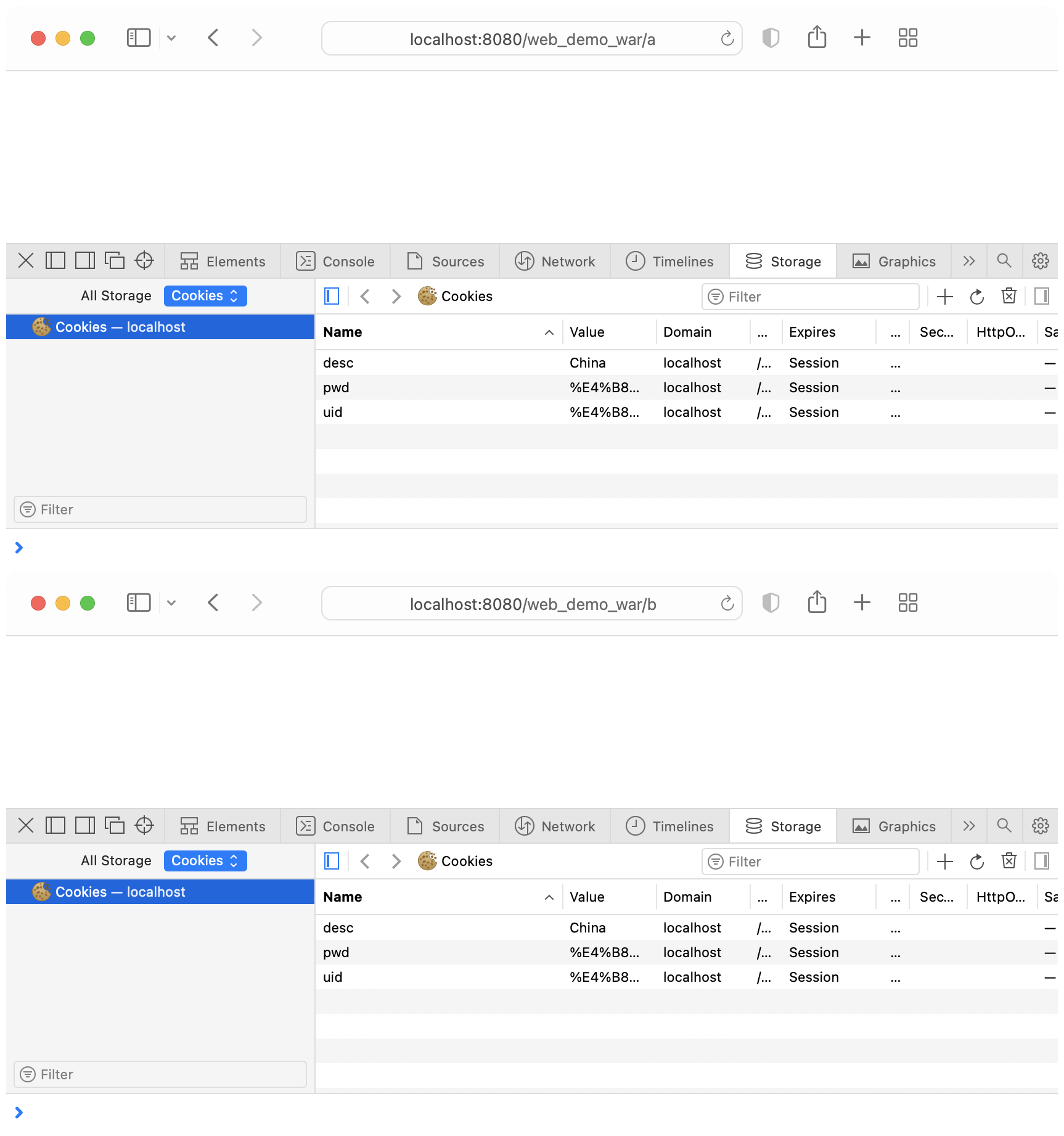Click cookie Filter field in top inspector
This screenshot has width=1064, height=1136.
pyautogui.click(x=810, y=297)
